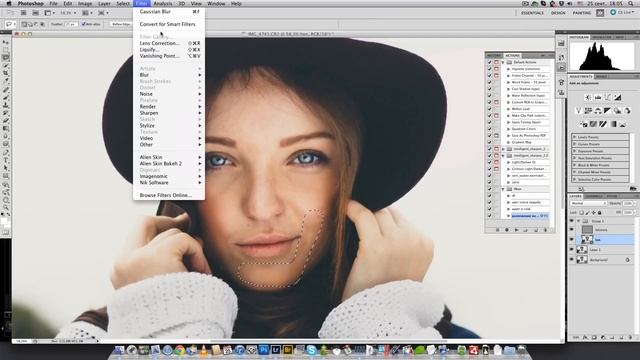Create a new action from the Actions footer

(x=536, y=230)
